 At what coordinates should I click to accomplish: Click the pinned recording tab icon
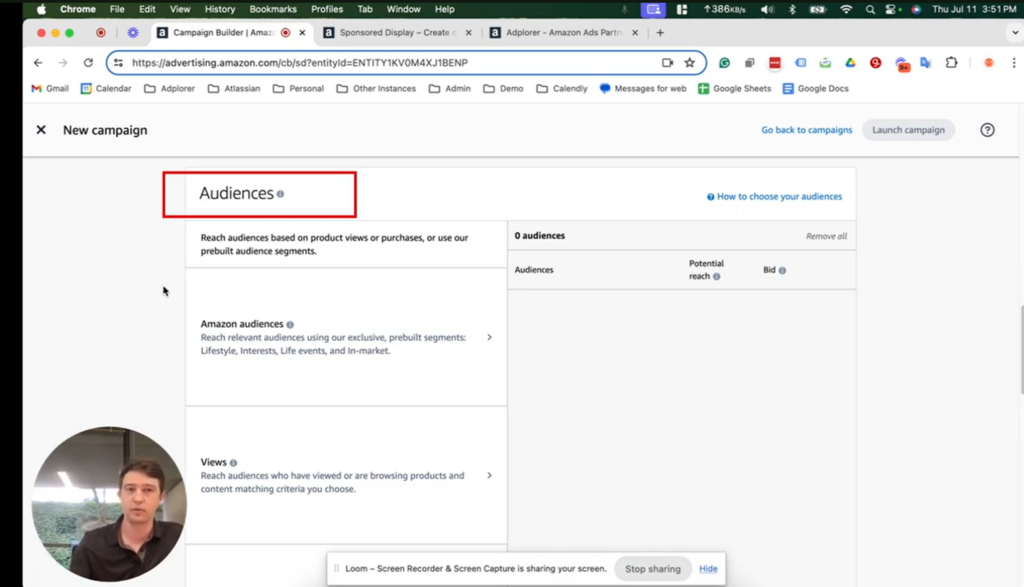click(x=101, y=33)
